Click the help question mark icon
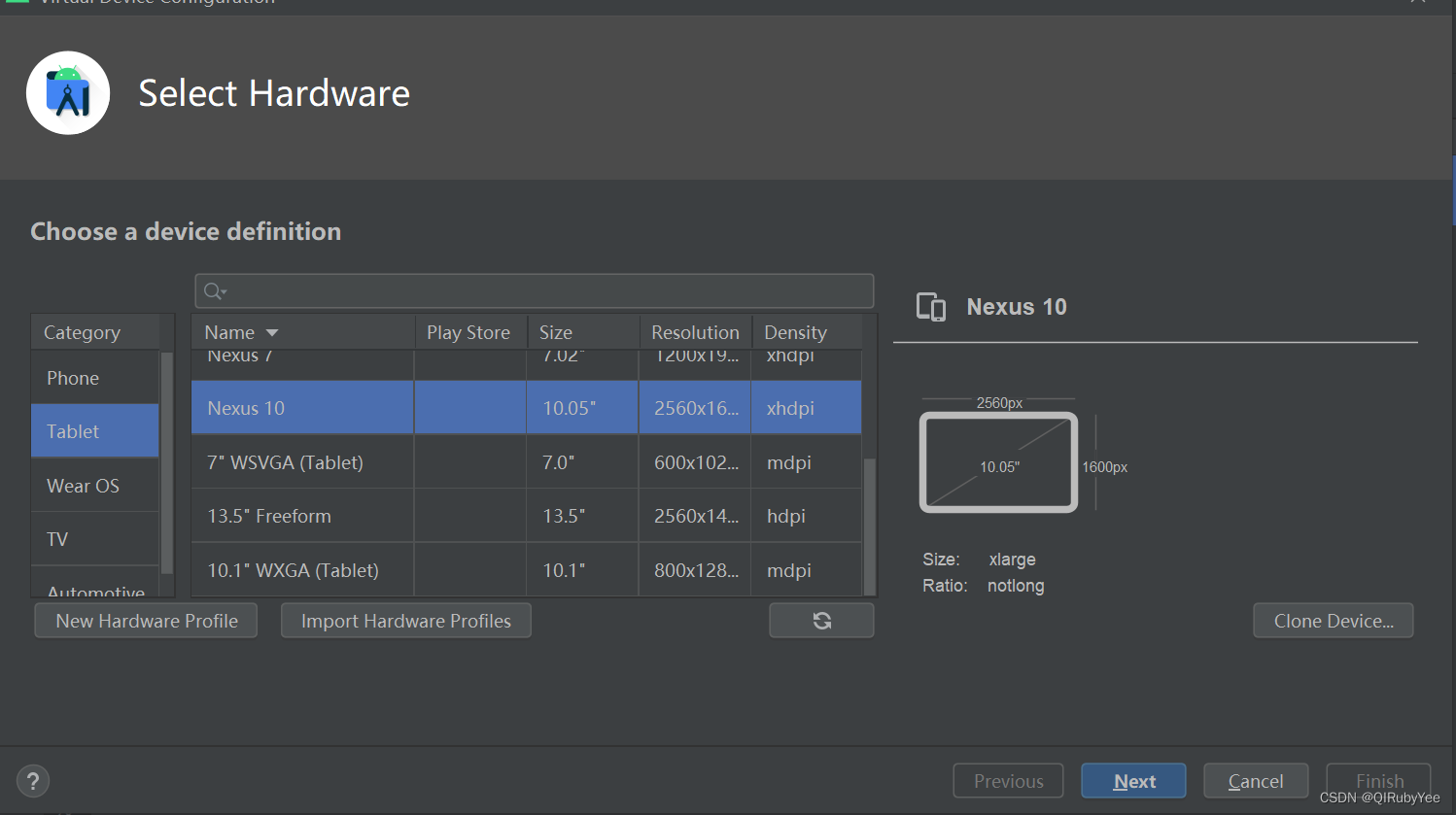Viewport: 1456px width, 815px height. pyautogui.click(x=33, y=781)
